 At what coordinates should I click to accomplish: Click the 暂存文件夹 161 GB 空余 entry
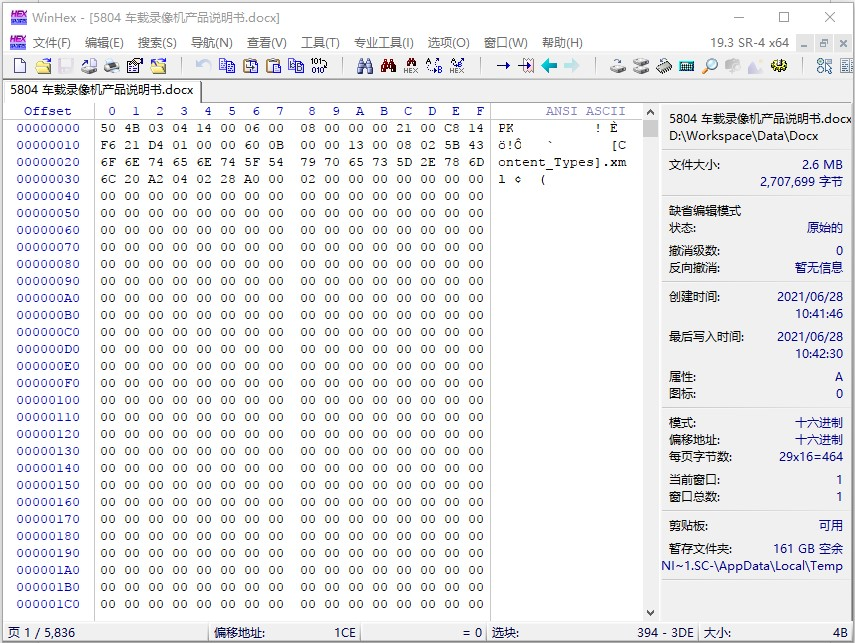coord(756,549)
